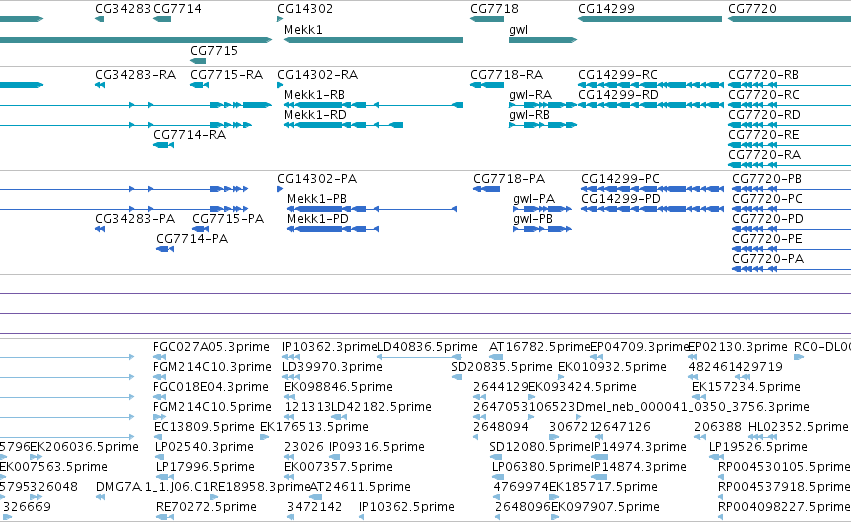Click the CG34283 gene label
851x522 pixels.
click(x=123, y=9)
